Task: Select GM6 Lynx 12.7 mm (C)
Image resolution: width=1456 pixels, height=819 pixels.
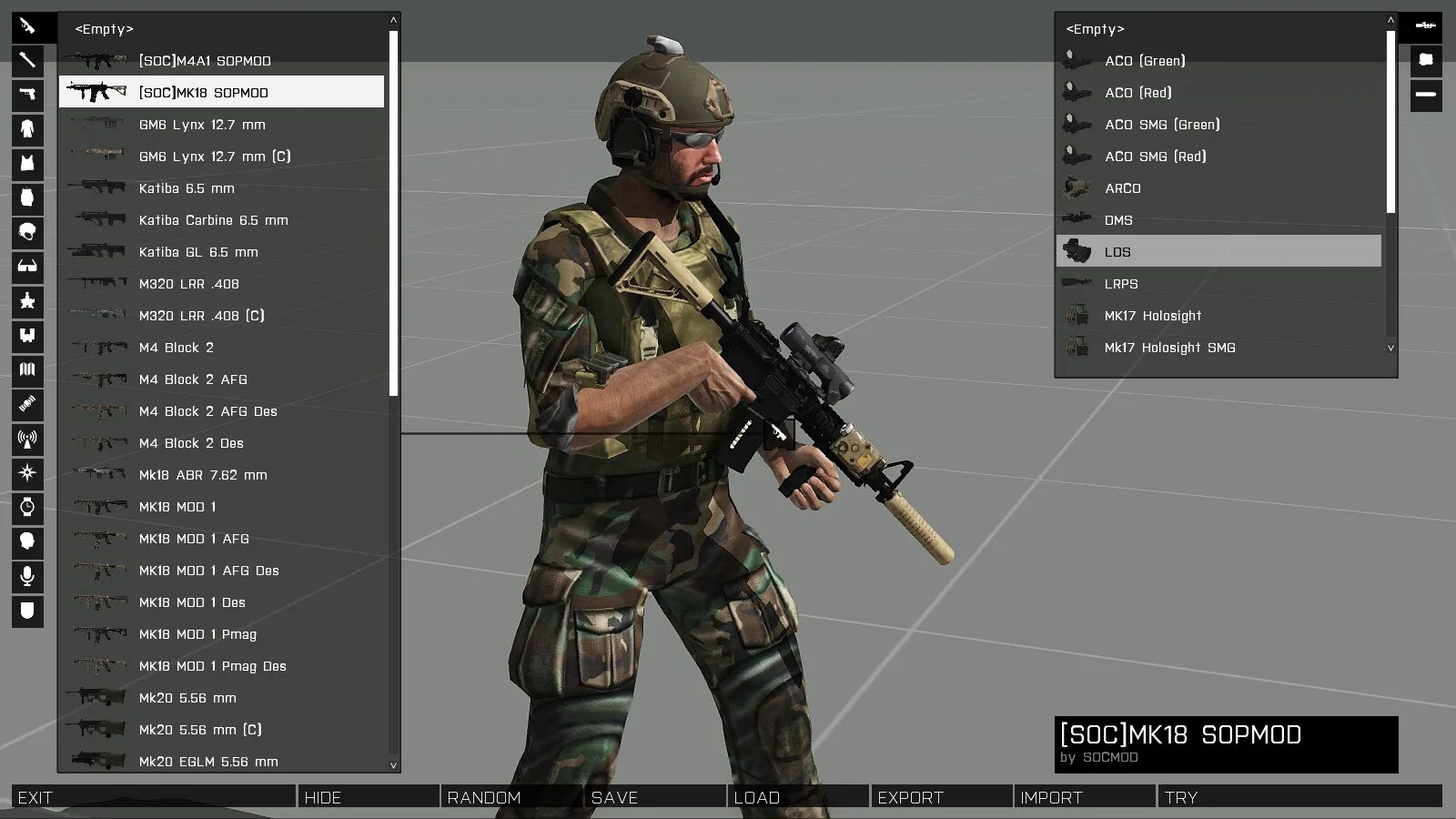Action: pos(222,157)
